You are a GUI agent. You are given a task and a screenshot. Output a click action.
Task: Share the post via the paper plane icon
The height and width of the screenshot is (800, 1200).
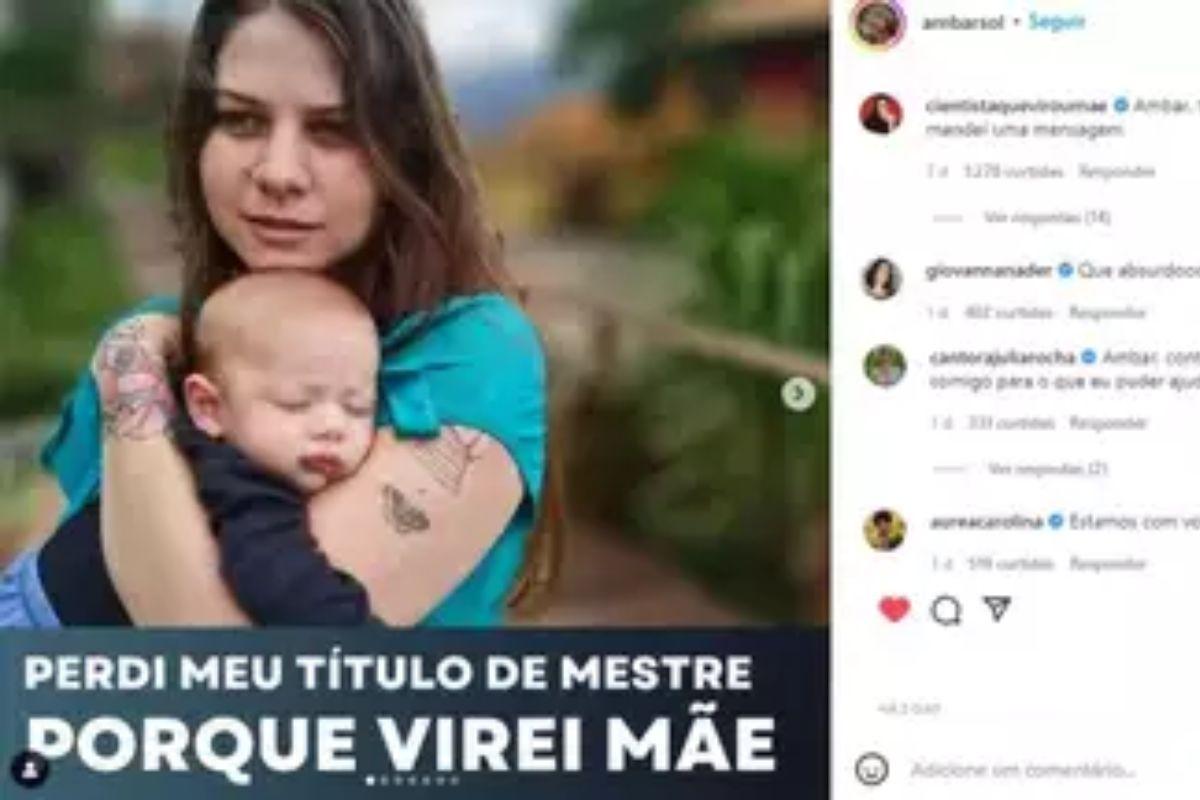(x=997, y=608)
